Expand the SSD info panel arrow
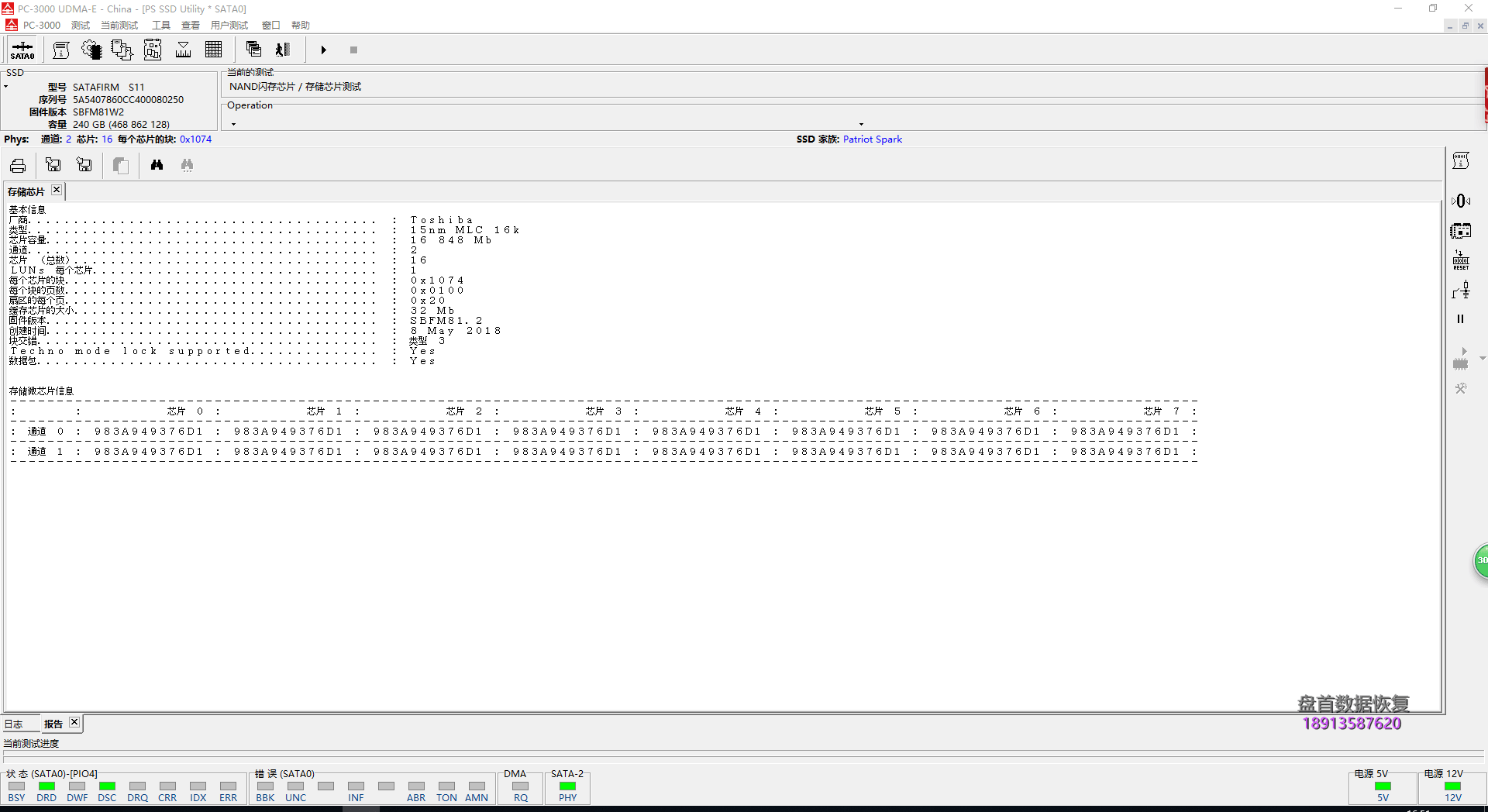 (5, 86)
